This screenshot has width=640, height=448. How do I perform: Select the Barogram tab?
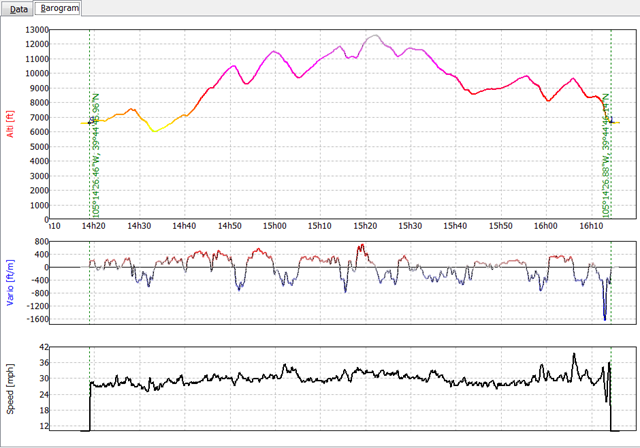(x=58, y=7)
